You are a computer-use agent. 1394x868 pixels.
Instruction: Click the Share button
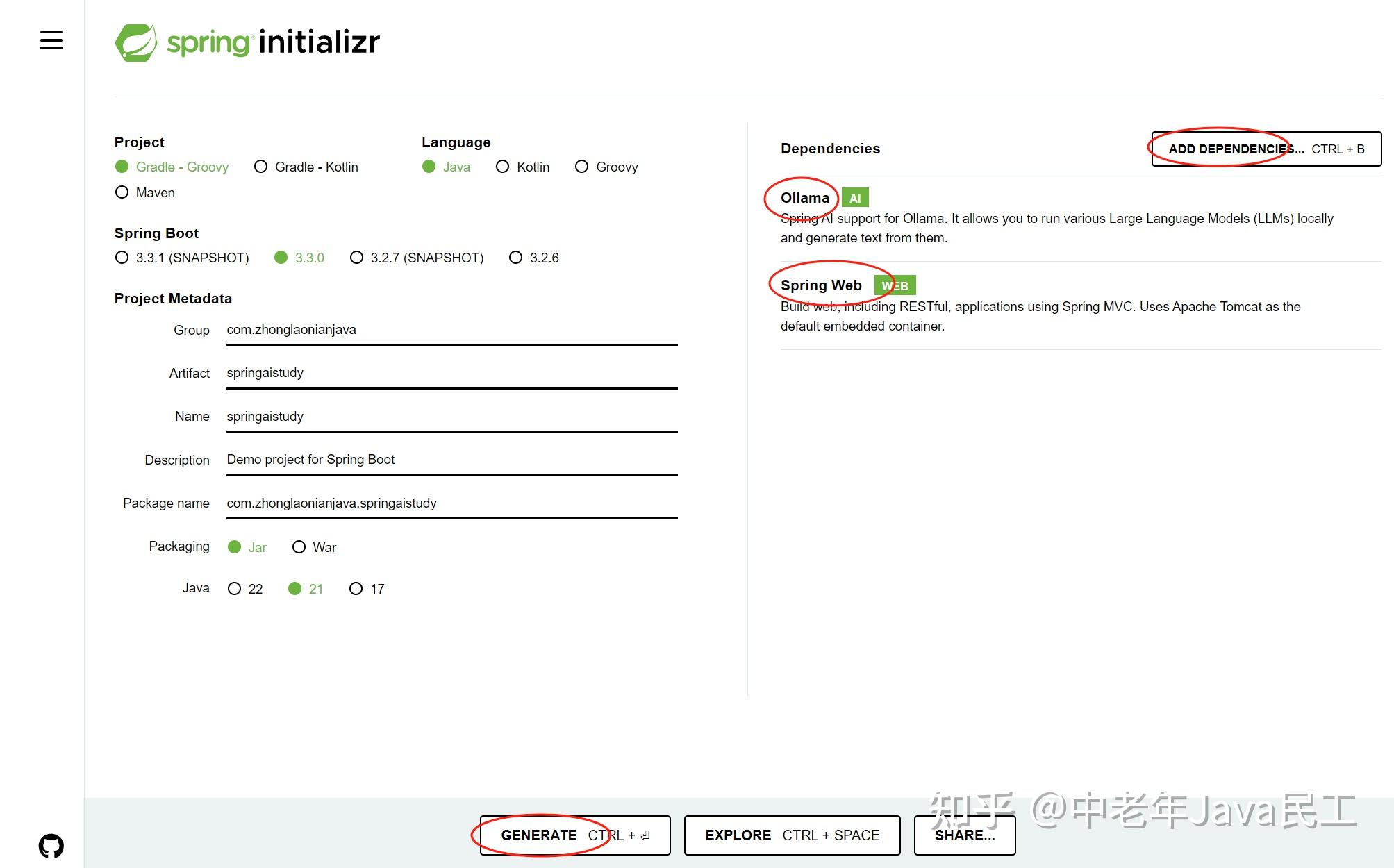click(x=964, y=835)
